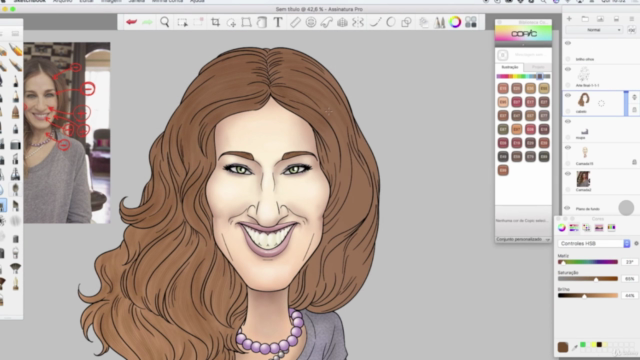Add a layer group folder
640x360 pixels.
tap(585, 19)
